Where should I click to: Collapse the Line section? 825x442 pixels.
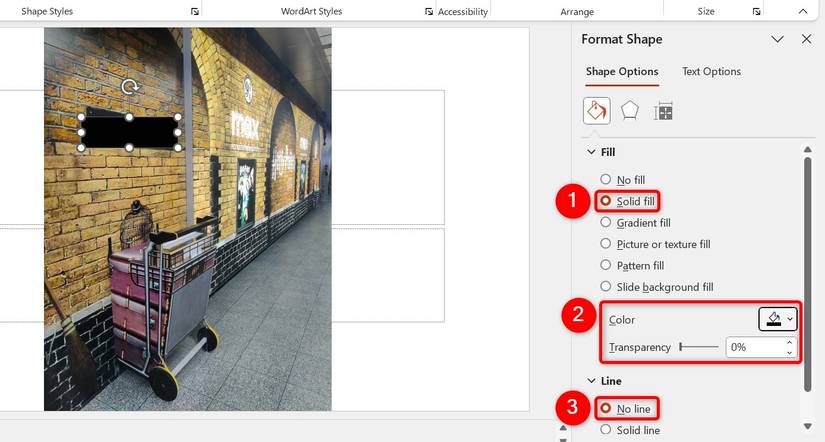click(591, 380)
